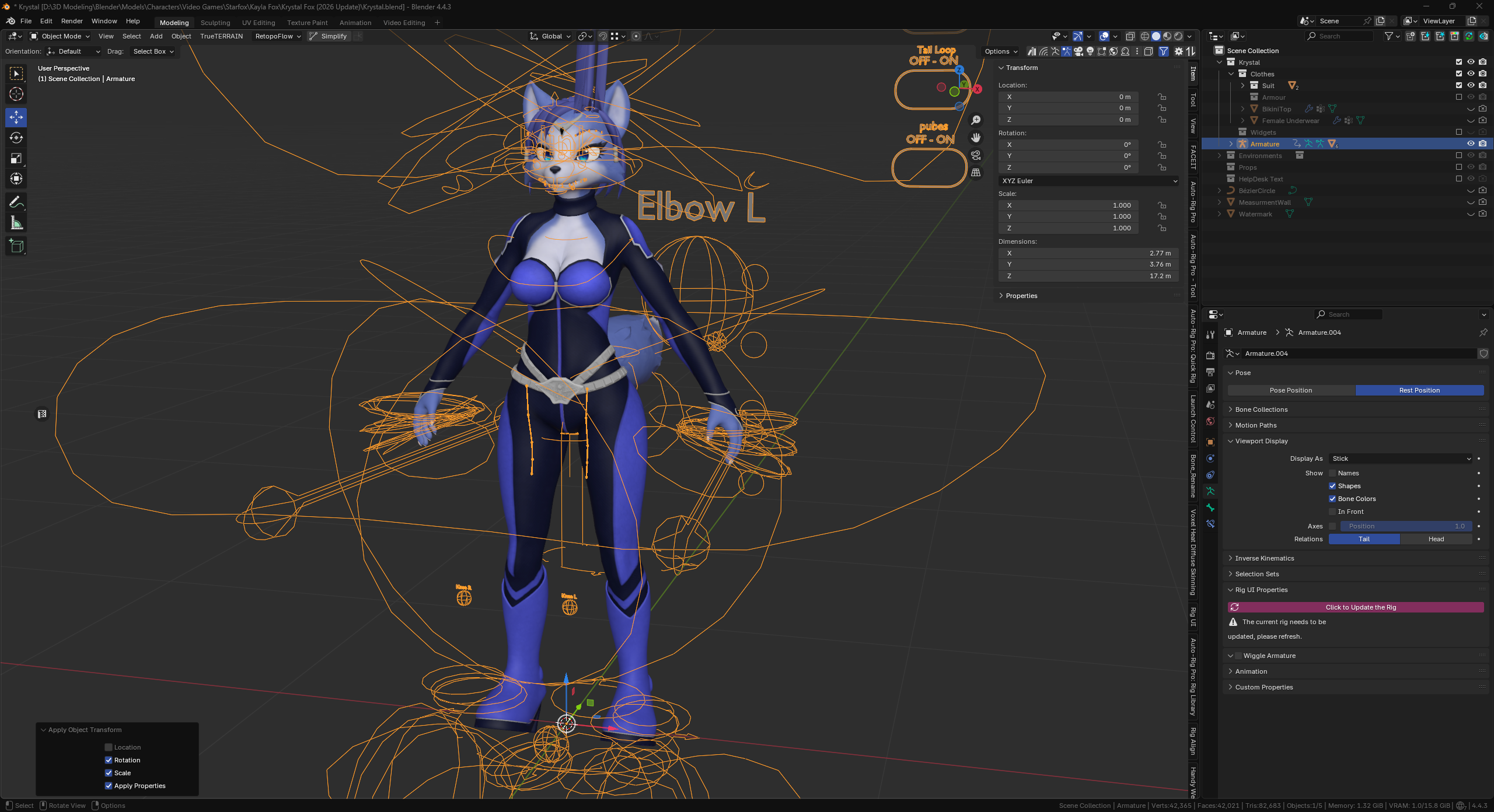Viewport: 1494px width, 812px height.
Task: Click the Pose Position button
Action: [x=1291, y=390]
